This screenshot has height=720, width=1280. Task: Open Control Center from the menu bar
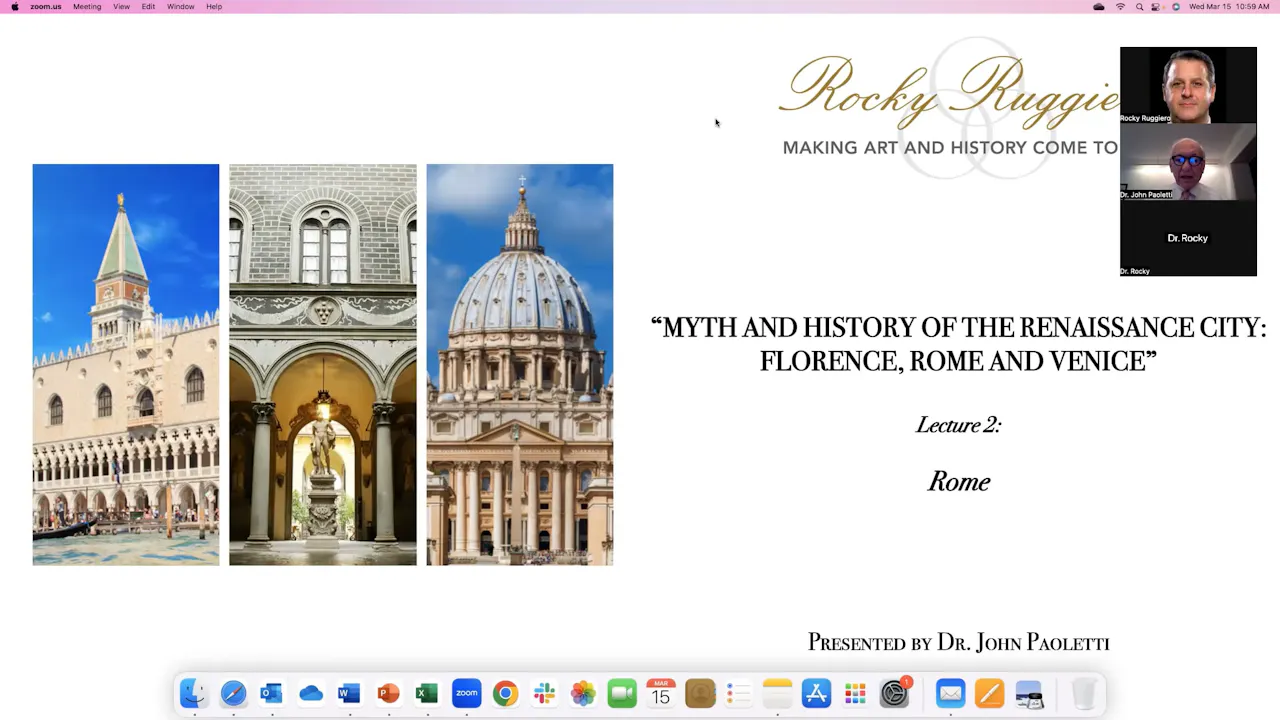(x=1155, y=7)
